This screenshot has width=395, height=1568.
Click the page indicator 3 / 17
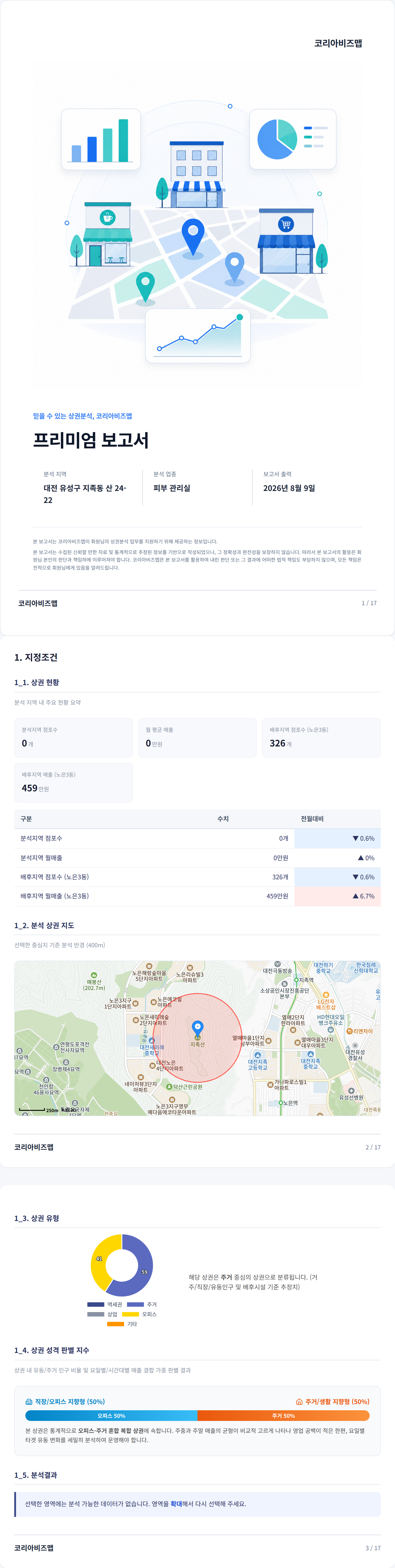pos(373,1548)
